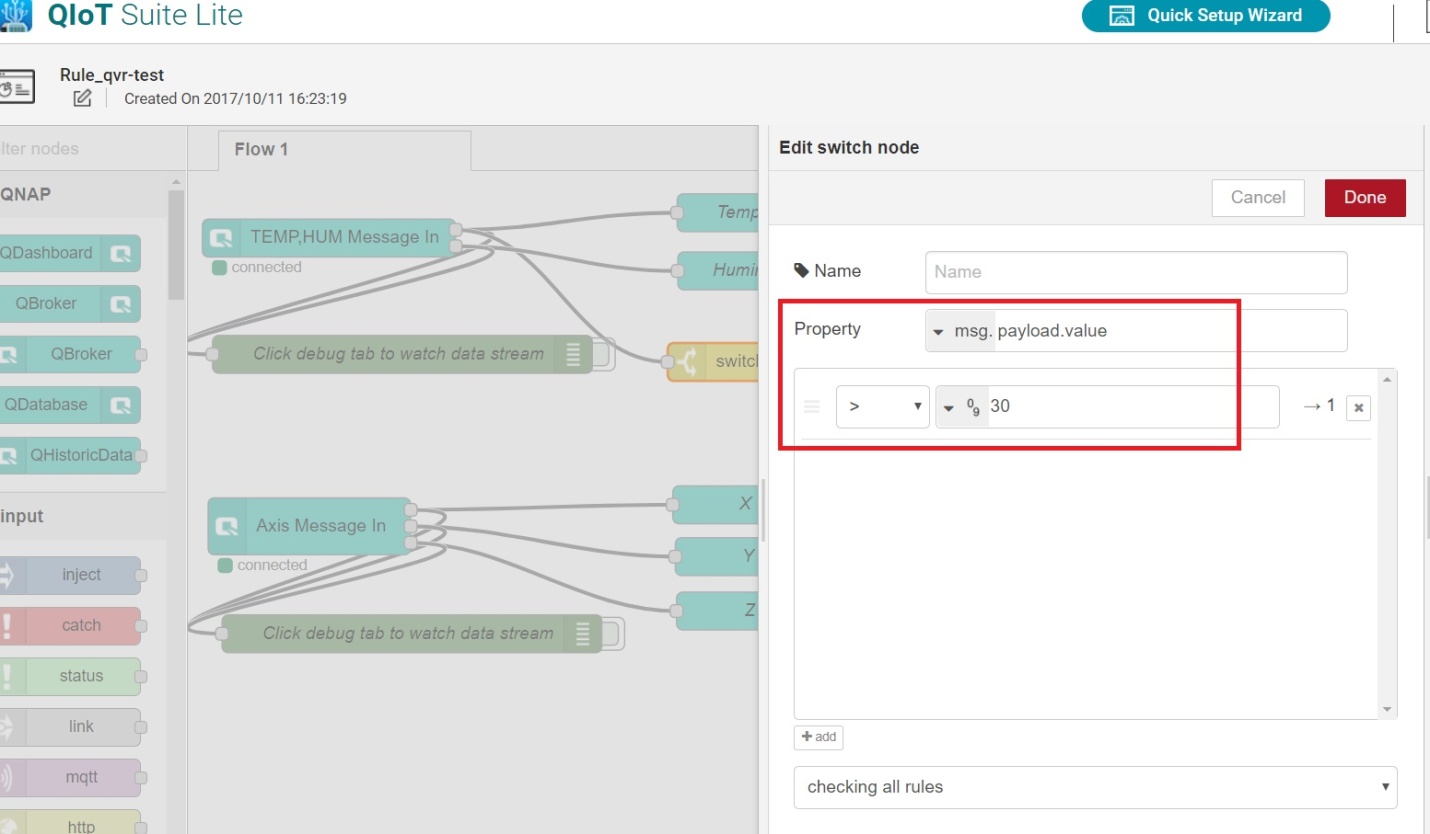Select the QHistoricData palette node
This screenshot has width=1430, height=834.
68,455
